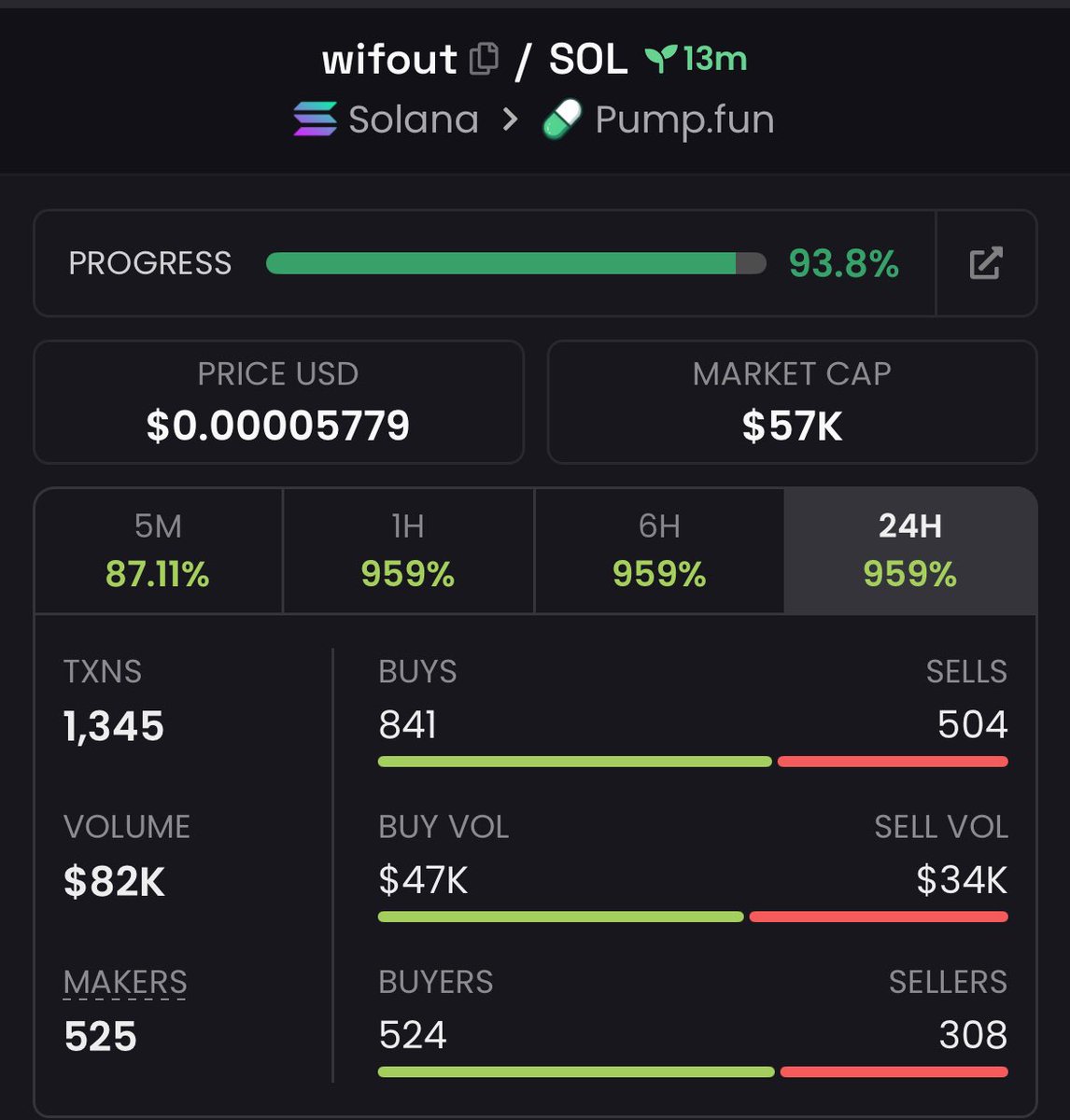Select the 5M timeframe tab
The width and height of the screenshot is (1070, 1120).
(x=158, y=551)
